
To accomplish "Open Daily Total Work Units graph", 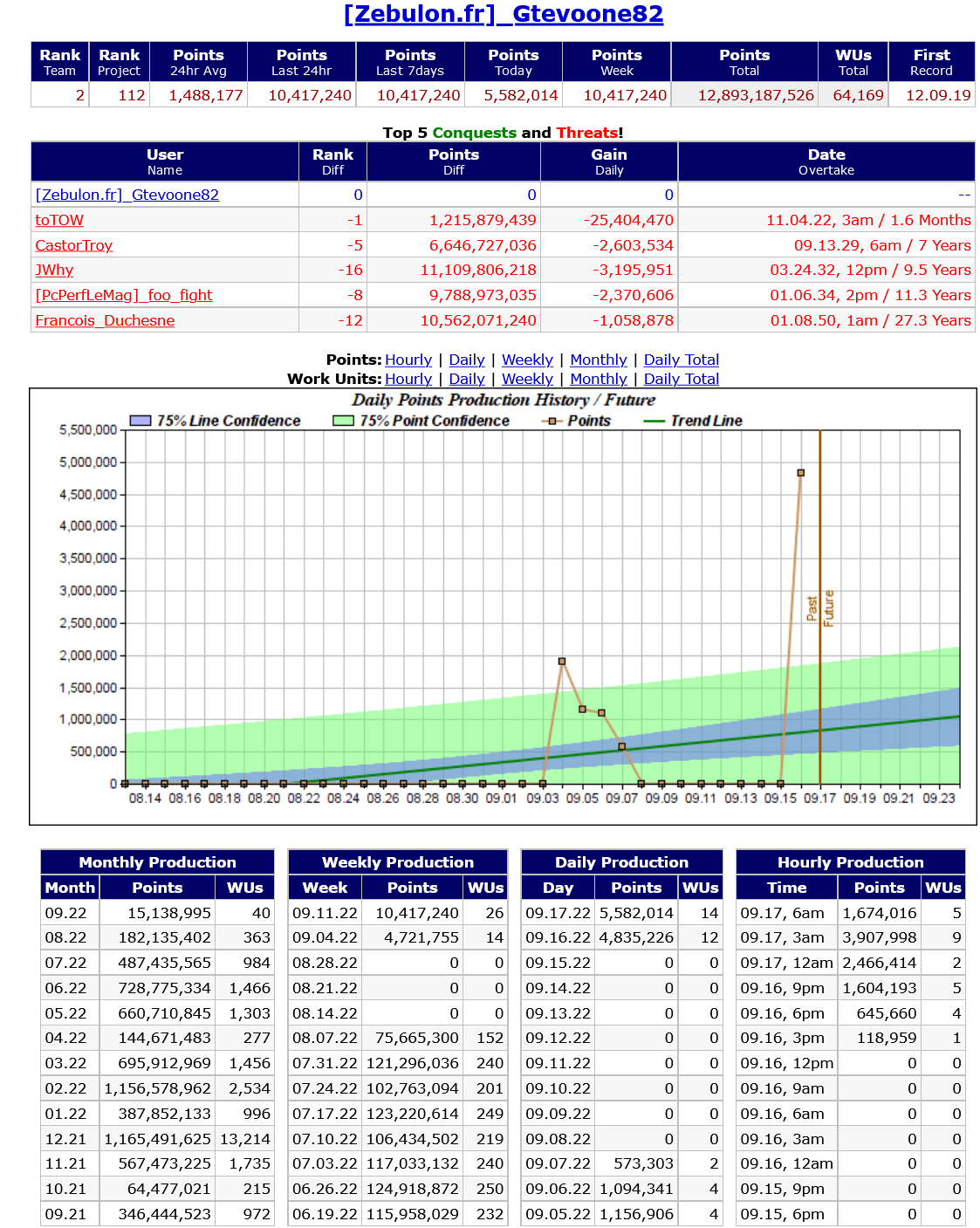I will pos(681,379).
